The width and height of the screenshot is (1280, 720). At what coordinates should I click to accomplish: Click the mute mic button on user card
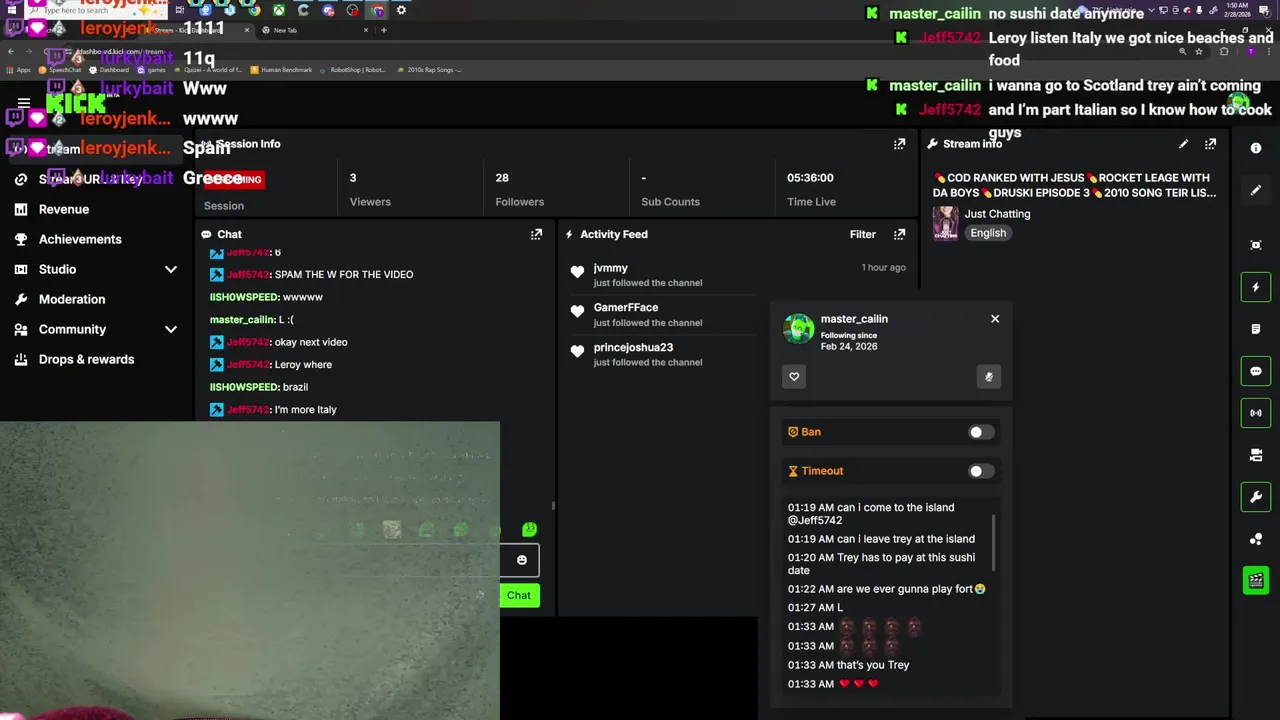point(988,377)
